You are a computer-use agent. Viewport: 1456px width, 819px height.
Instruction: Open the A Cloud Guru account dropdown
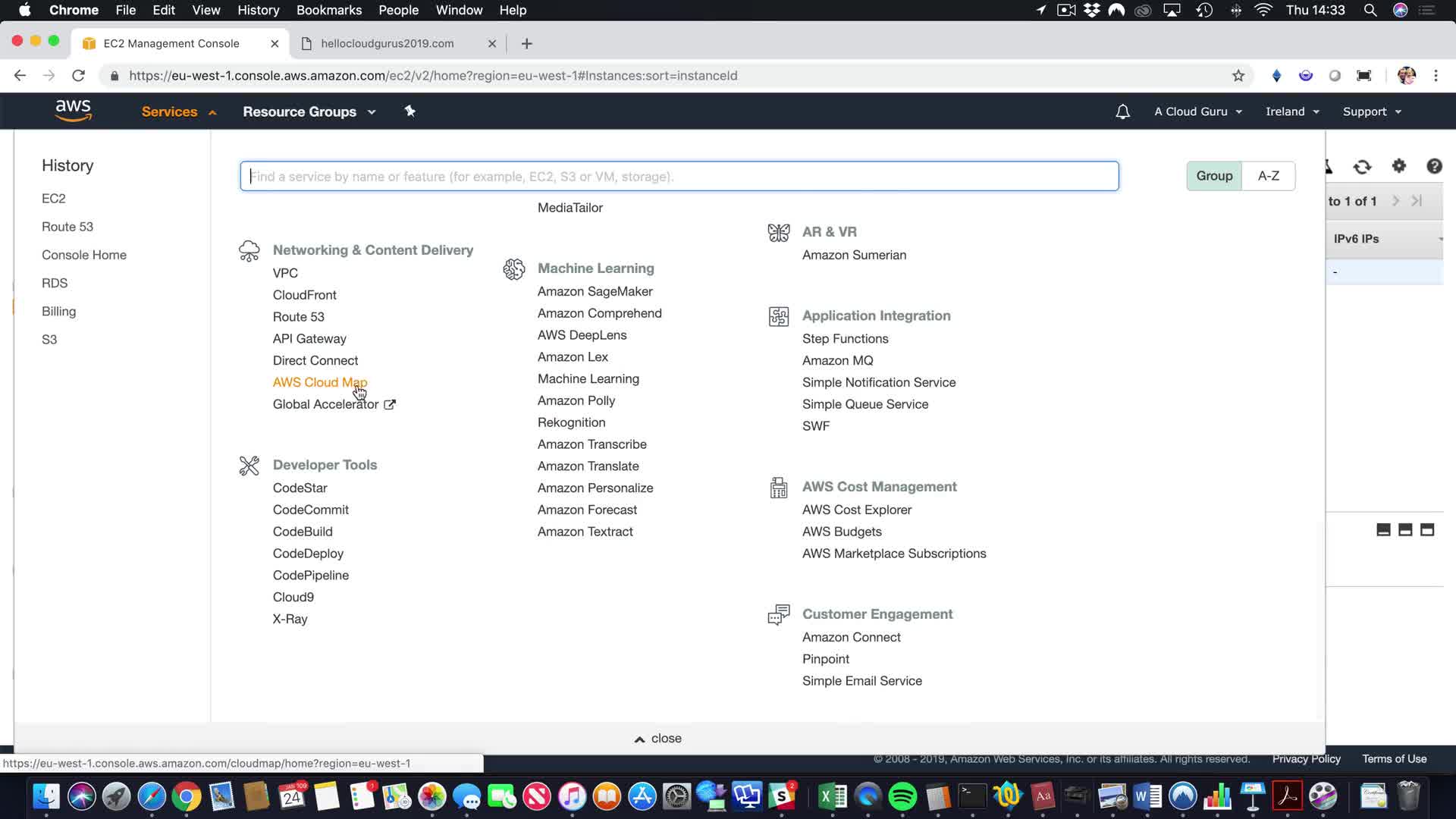1197,111
